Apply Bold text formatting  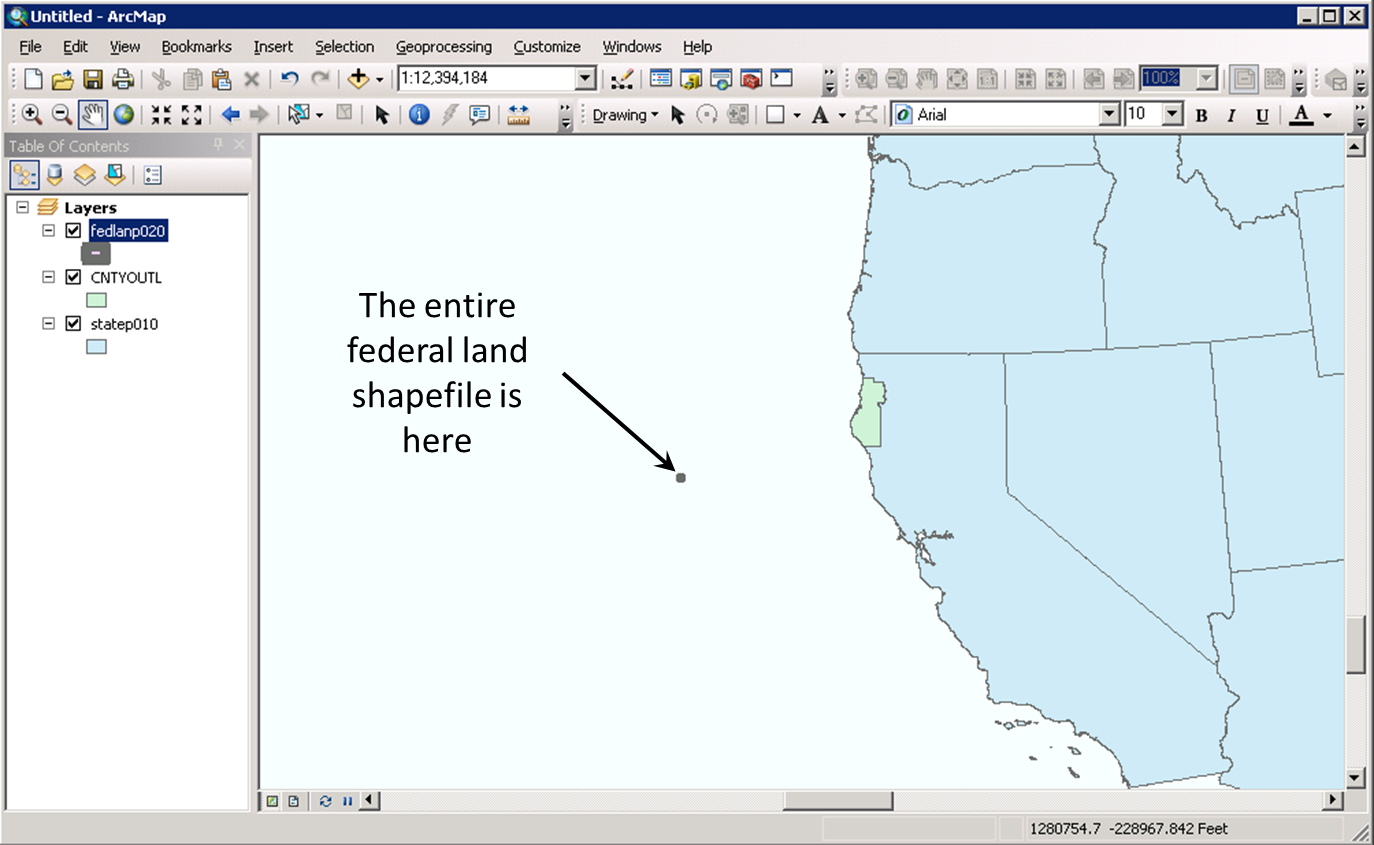[1201, 115]
